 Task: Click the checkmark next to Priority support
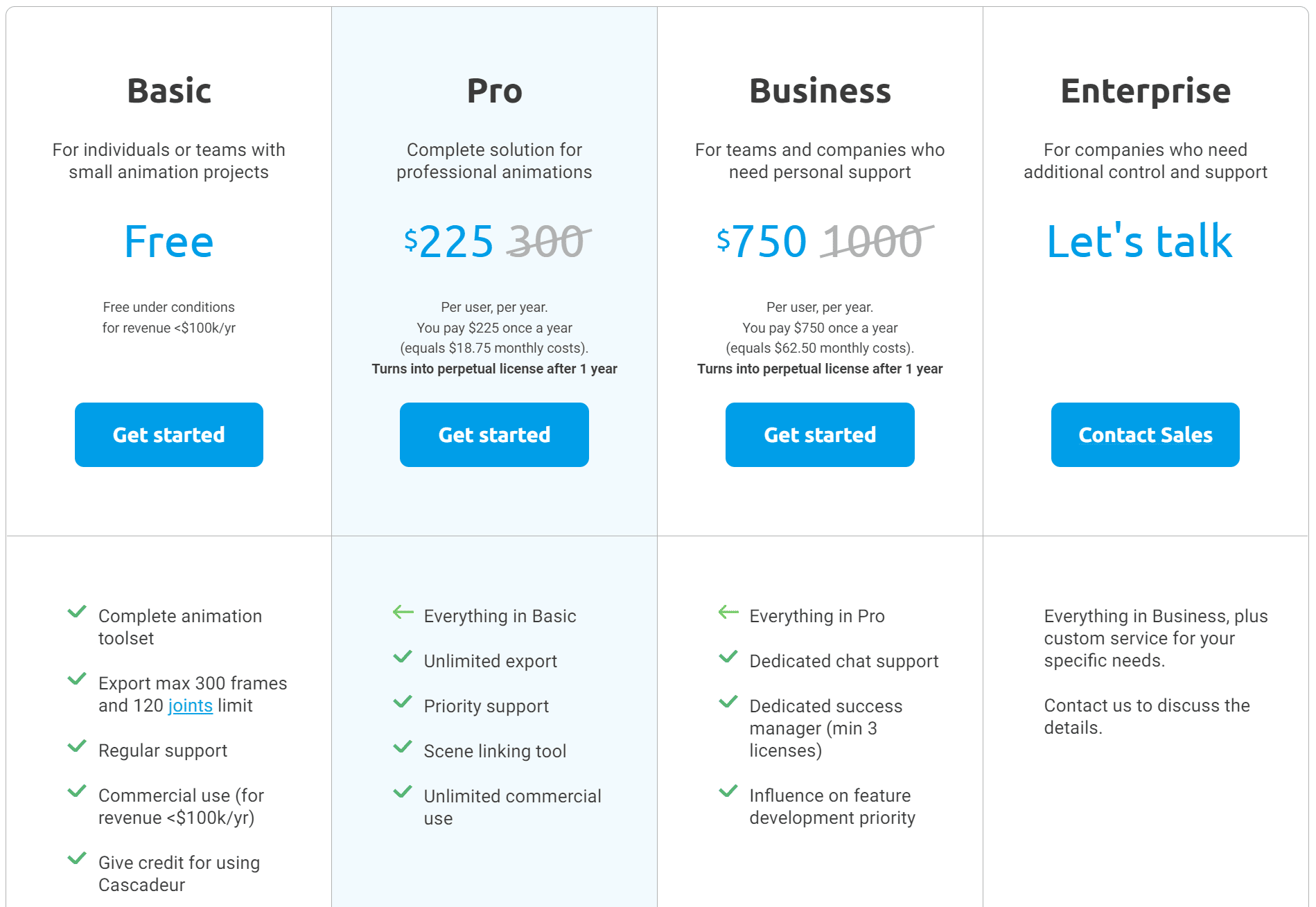tap(403, 702)
